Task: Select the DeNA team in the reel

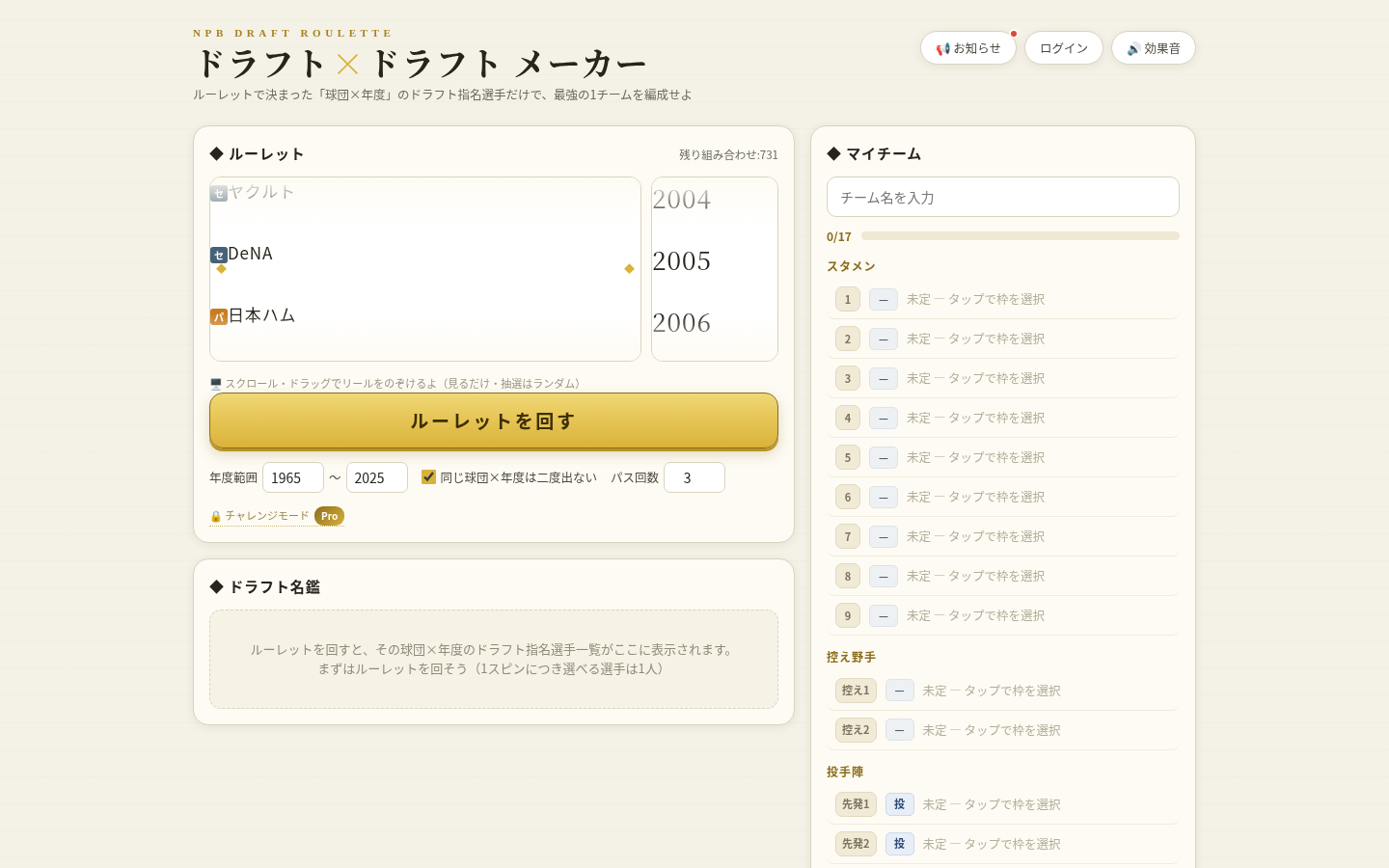Action: 251,254
